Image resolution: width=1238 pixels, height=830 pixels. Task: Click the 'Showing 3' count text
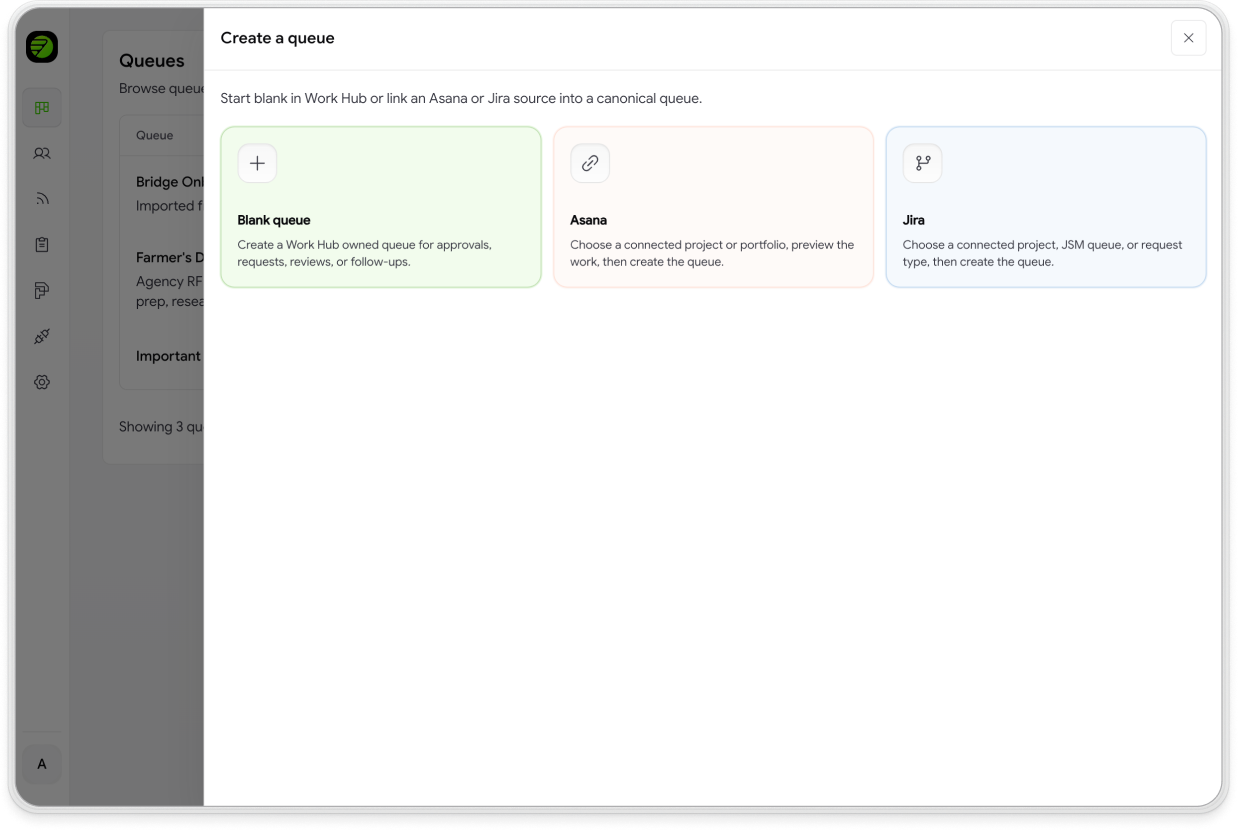click(161, 426)
